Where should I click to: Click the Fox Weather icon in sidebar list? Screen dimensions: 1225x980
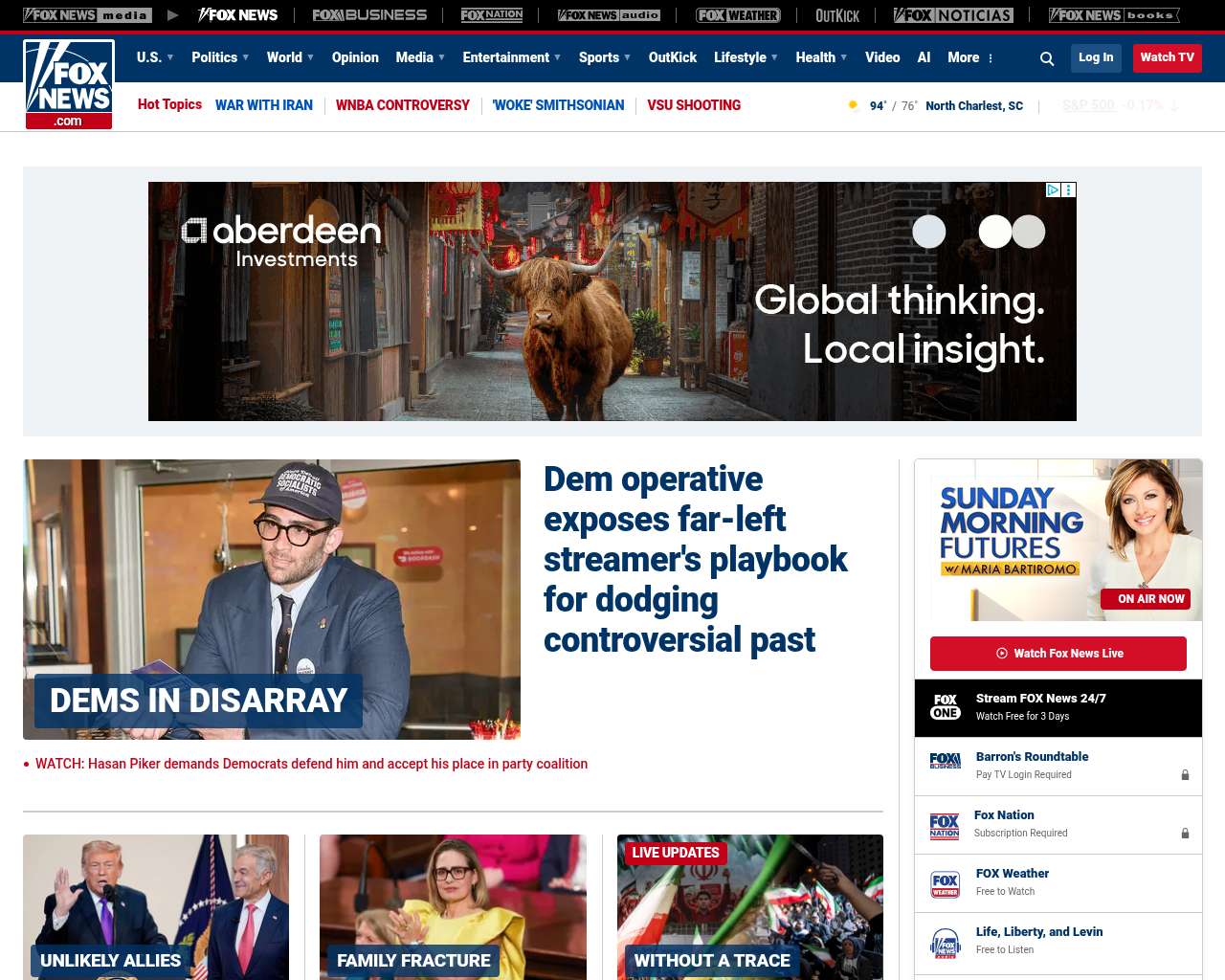tap(946, 883)
